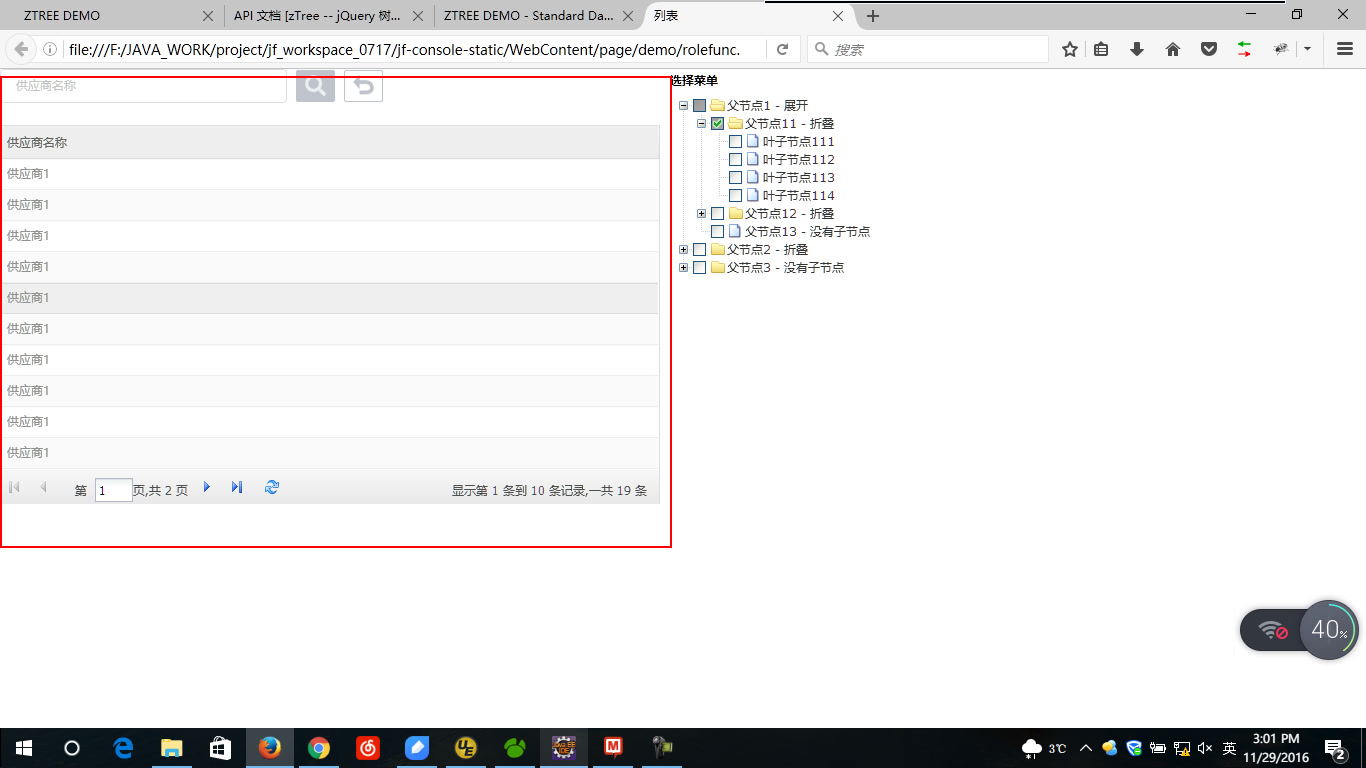Click the page info icon in address bar
Screen dimensions: 1366x768
coord(49,49)
